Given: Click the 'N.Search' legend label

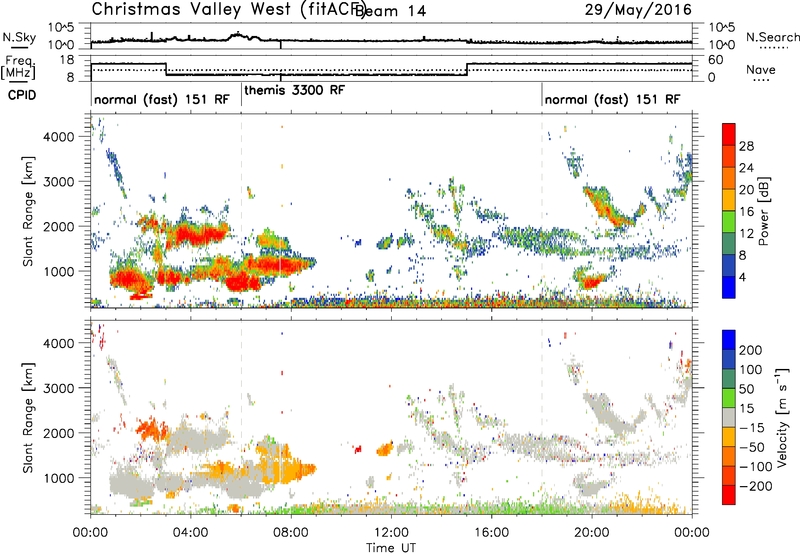Looking at the screenshot, I should pyautogui.click(x=773, y=37).
